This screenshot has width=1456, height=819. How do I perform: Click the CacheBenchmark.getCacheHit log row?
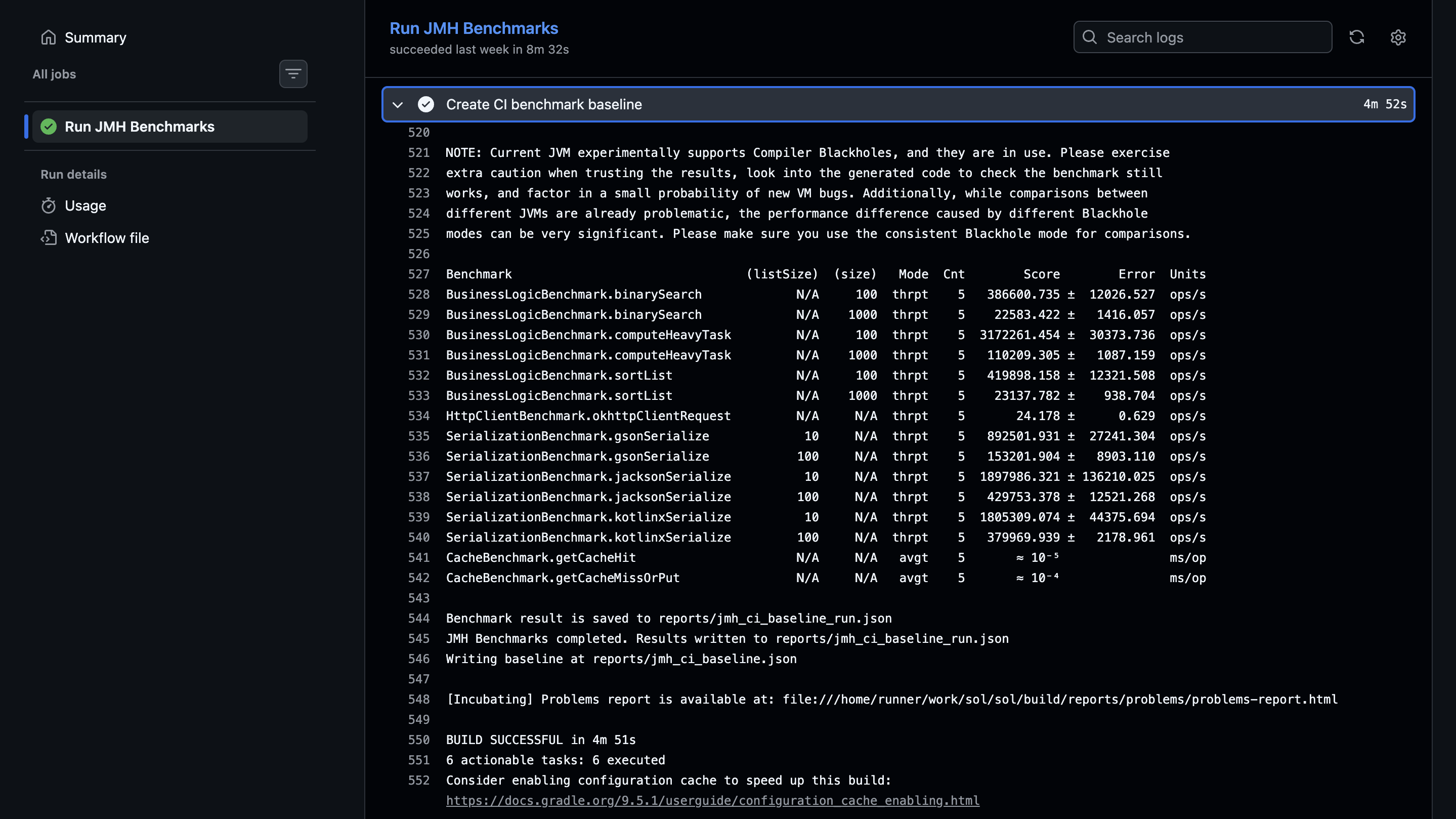coord(826,558)
